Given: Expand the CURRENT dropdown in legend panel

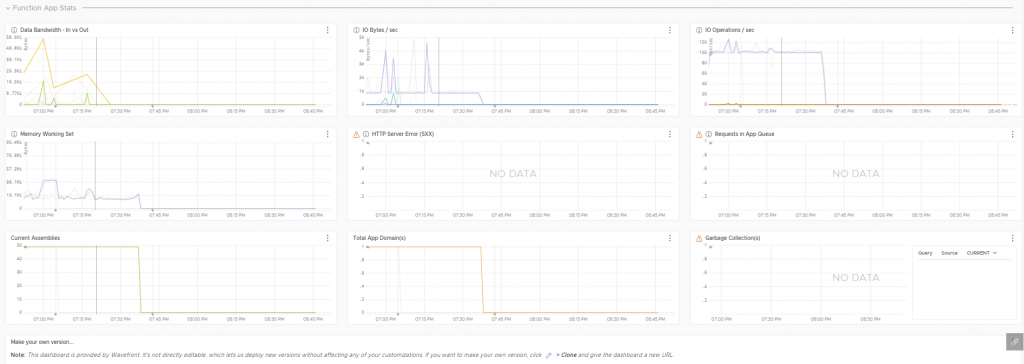Looking at the screenshot, I should pyautogui.click(x=982, y=252).
